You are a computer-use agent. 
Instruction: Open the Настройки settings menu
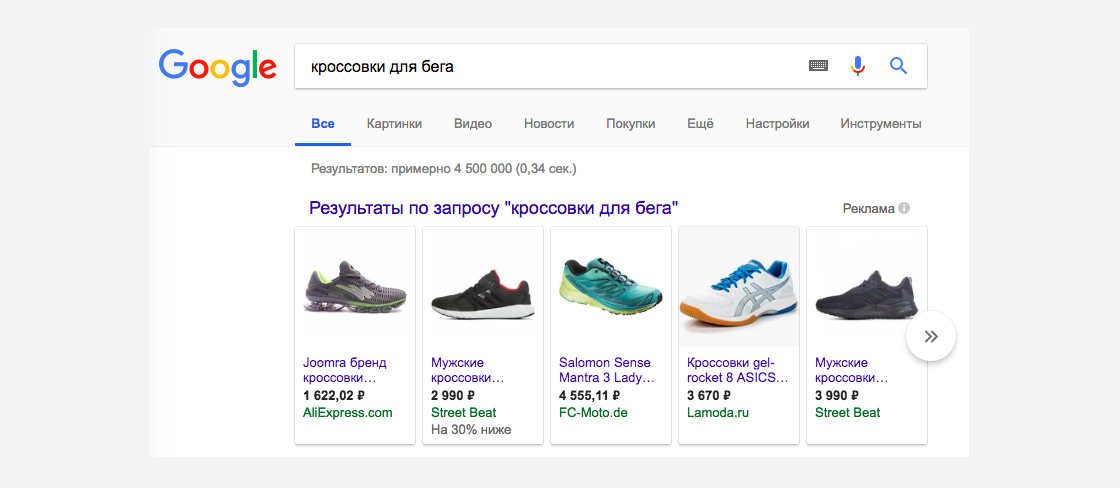pyautogui.click(x=777, y=124)
